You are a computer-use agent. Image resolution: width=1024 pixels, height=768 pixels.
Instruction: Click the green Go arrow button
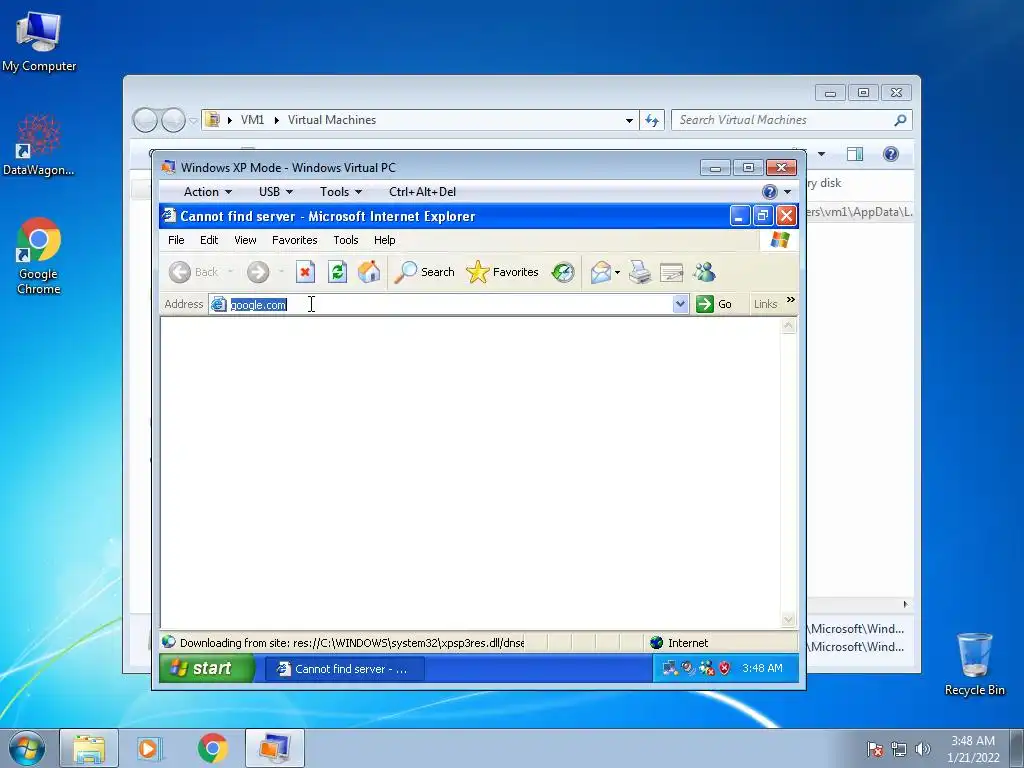point(714,304)
